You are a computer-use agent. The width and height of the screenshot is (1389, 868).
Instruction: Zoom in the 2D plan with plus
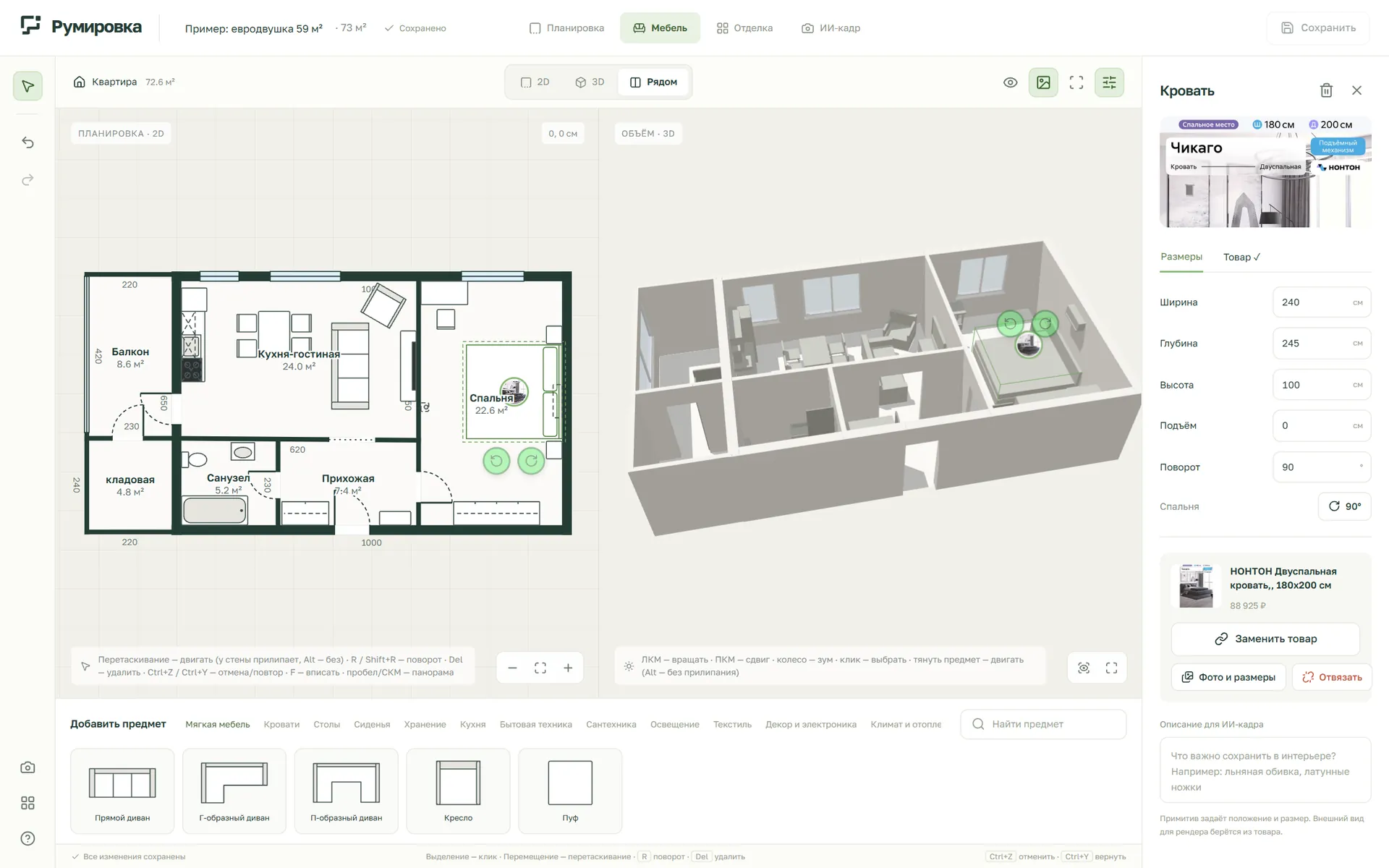click(568, 668)
